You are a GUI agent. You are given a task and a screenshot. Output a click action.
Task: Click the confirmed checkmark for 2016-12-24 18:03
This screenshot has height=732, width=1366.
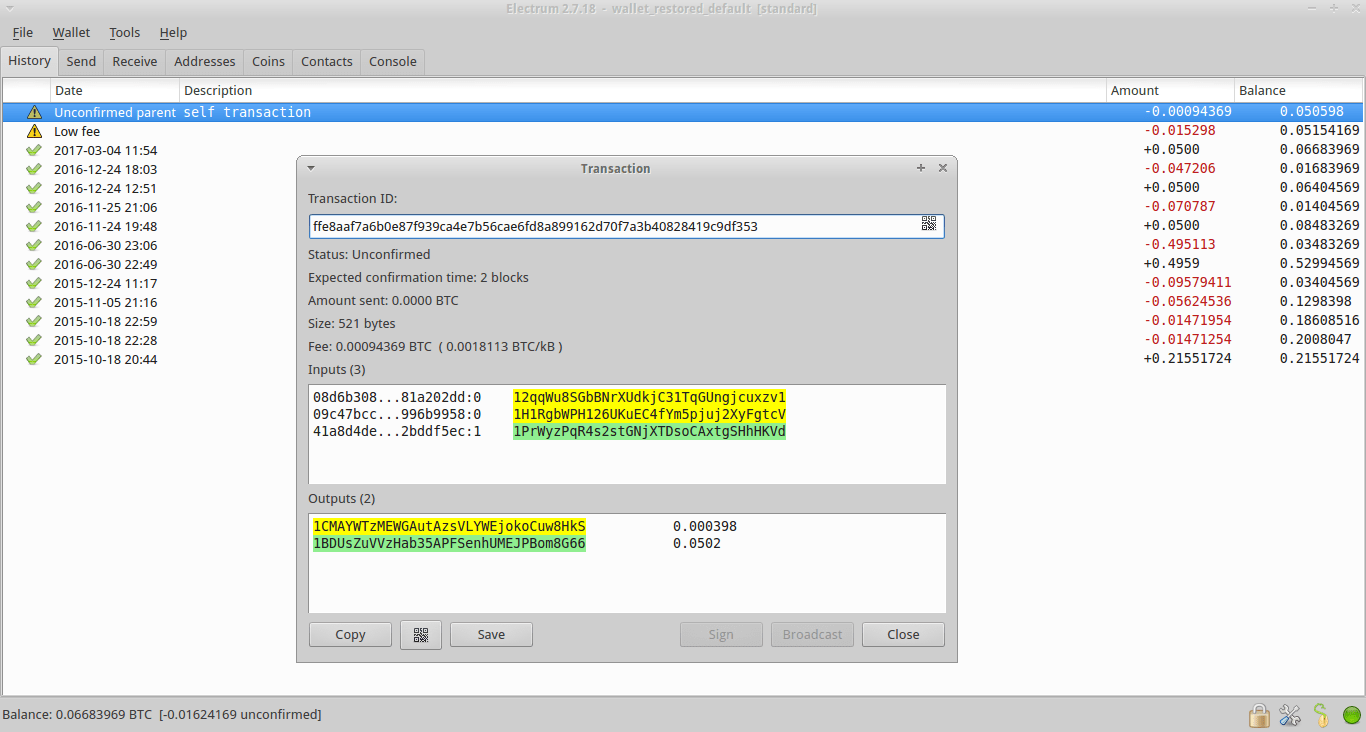[34, 169]
